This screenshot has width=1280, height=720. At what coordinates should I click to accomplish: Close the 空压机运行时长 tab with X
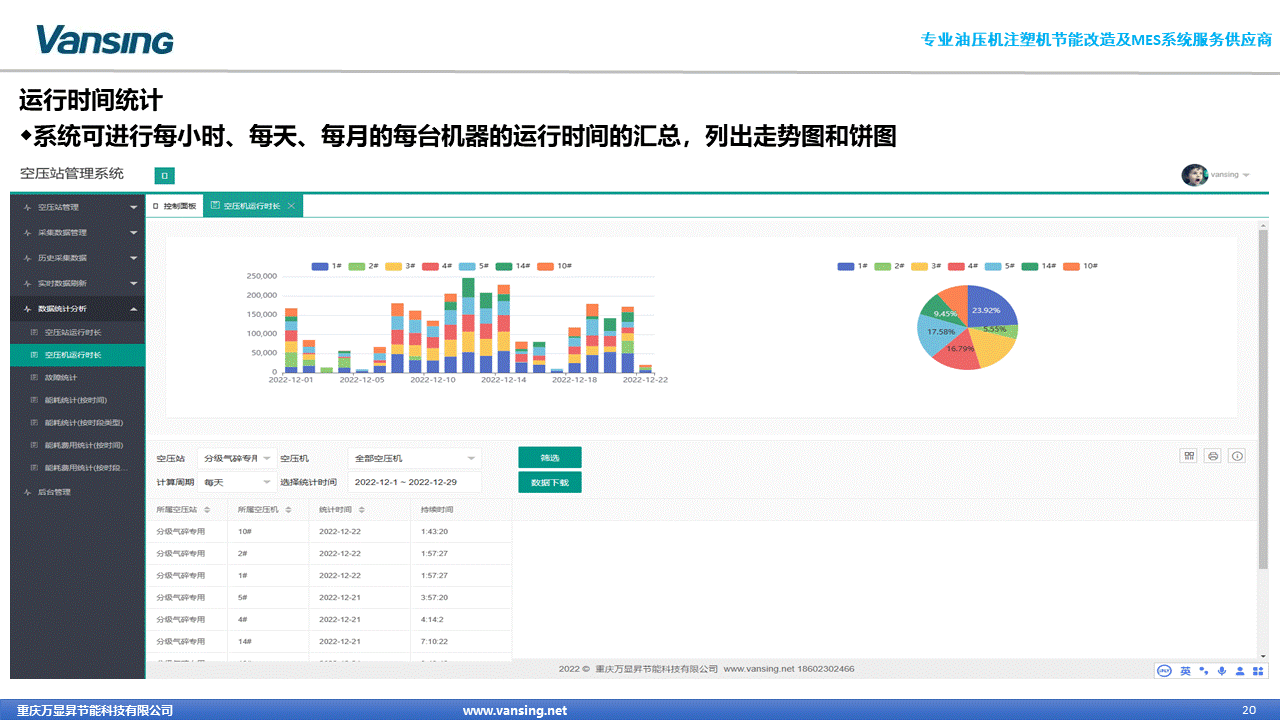click(x=291, y=206)
